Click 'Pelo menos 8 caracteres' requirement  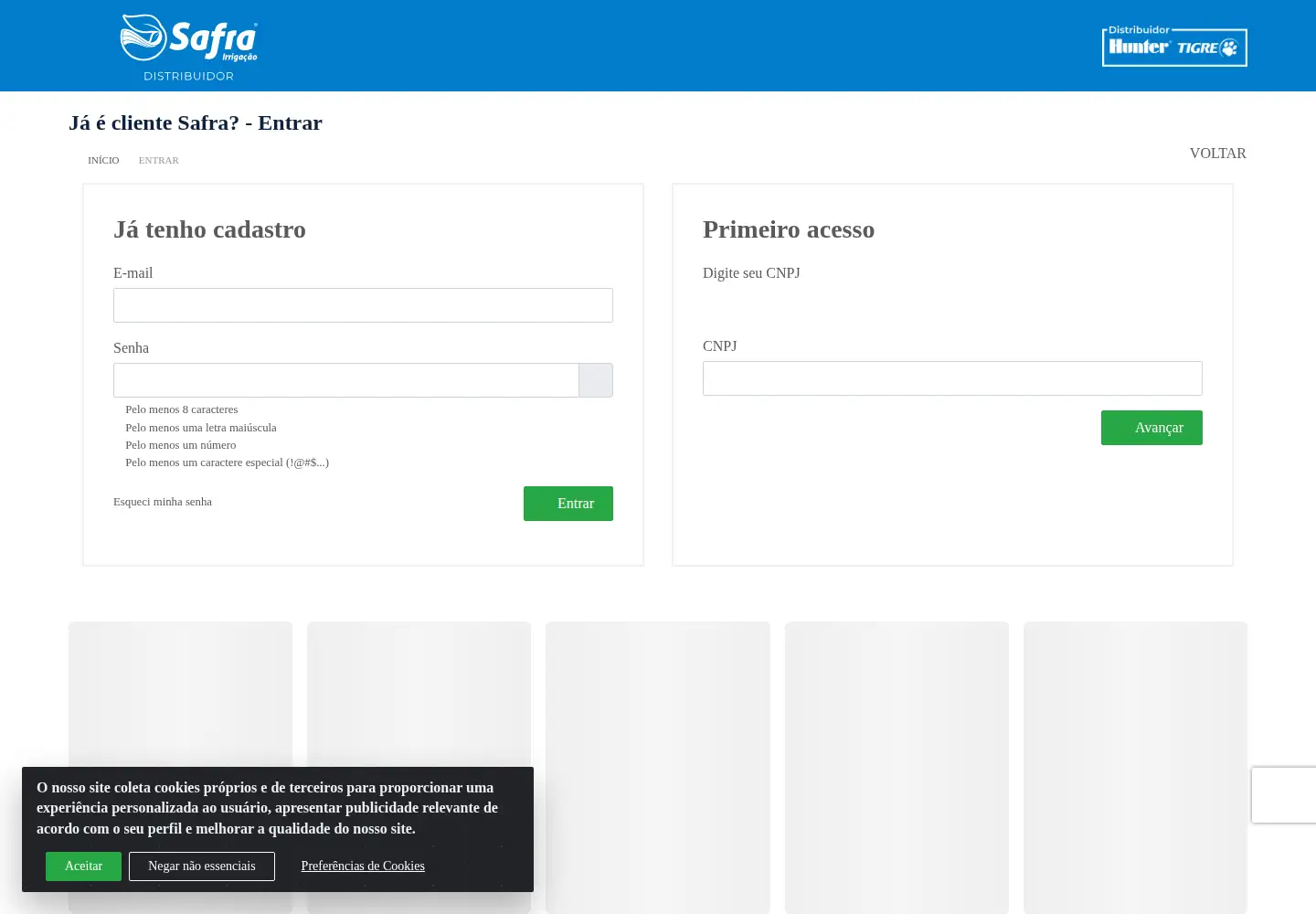tap(181, 409)
